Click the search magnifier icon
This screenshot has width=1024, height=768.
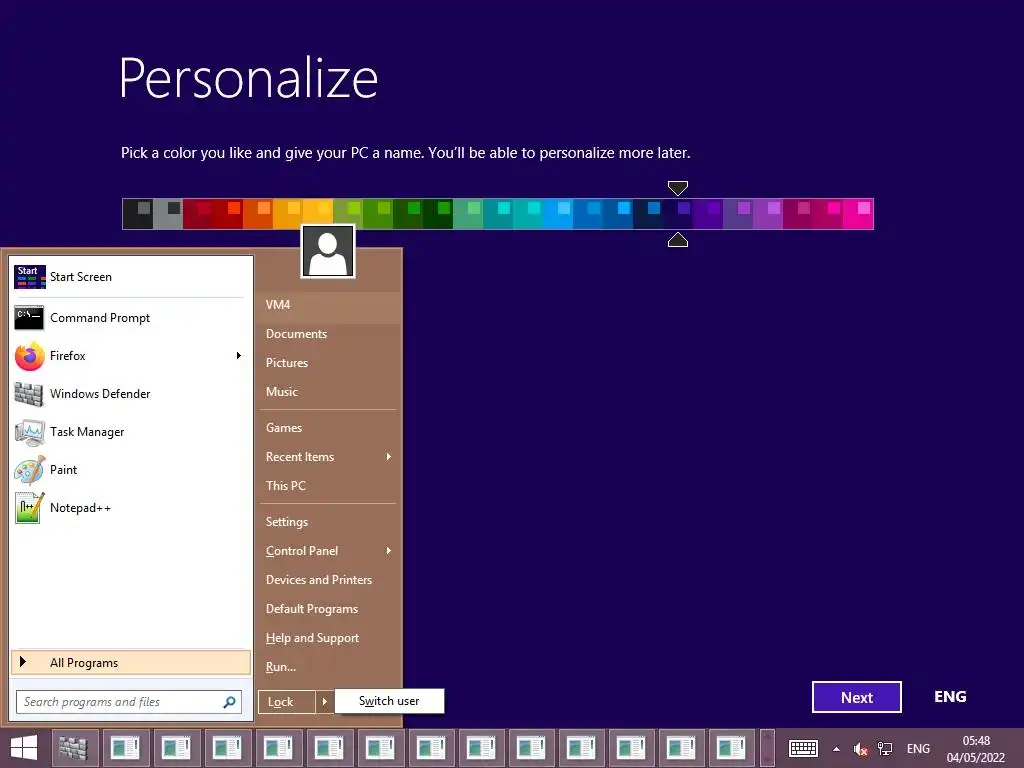point(229,702)
